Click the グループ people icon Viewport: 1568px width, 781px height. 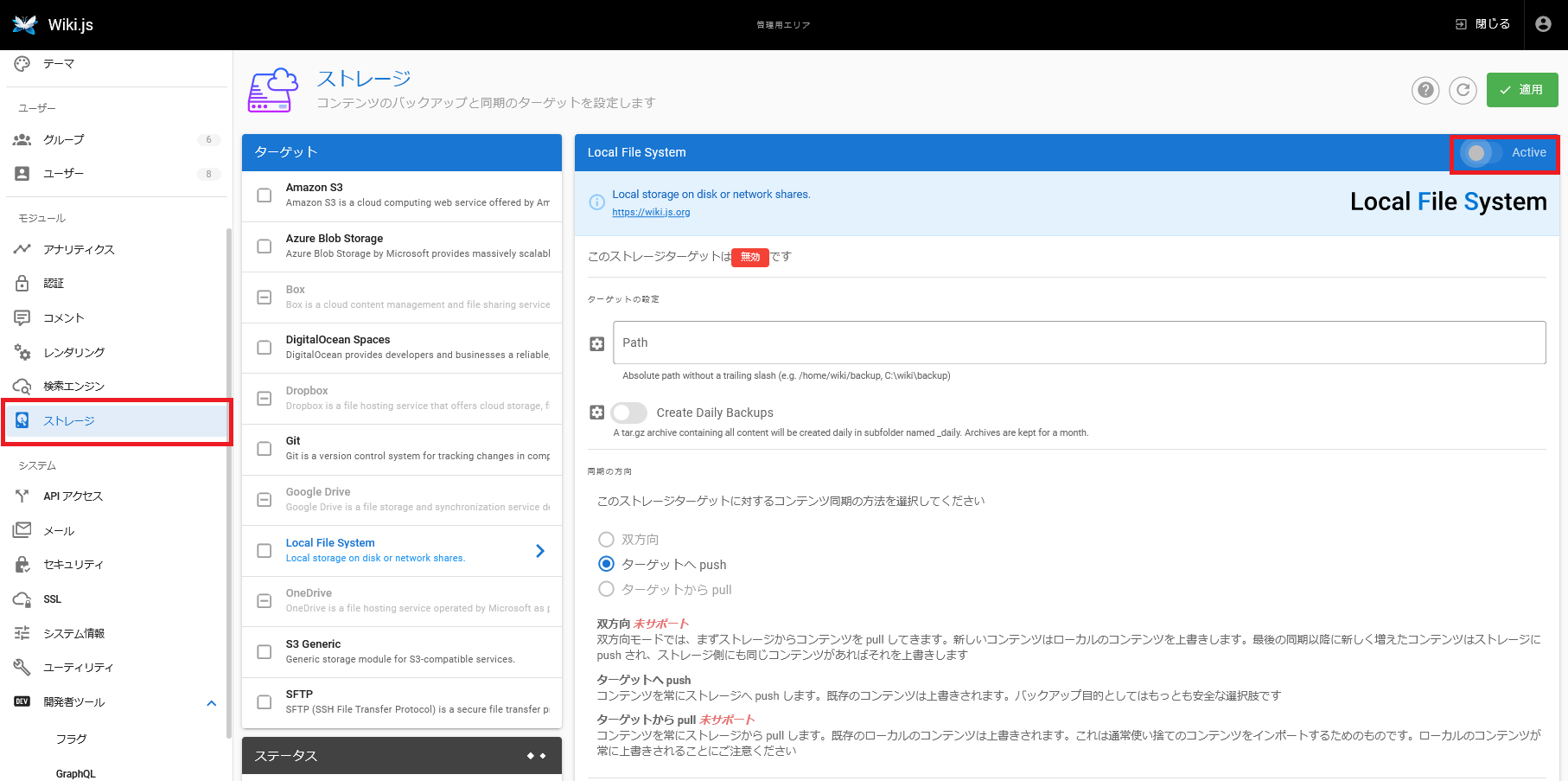coord(22,139)
